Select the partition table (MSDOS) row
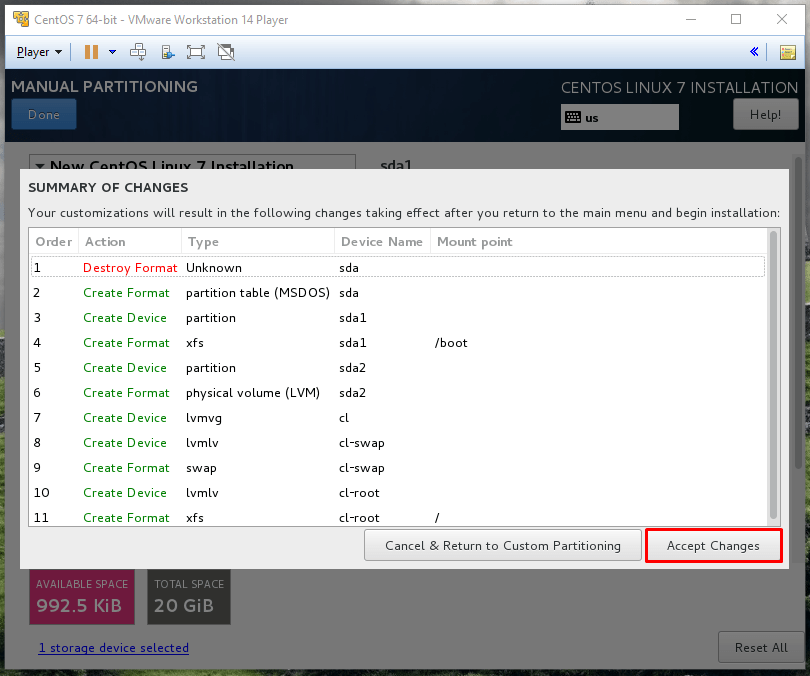 [398, 293]
